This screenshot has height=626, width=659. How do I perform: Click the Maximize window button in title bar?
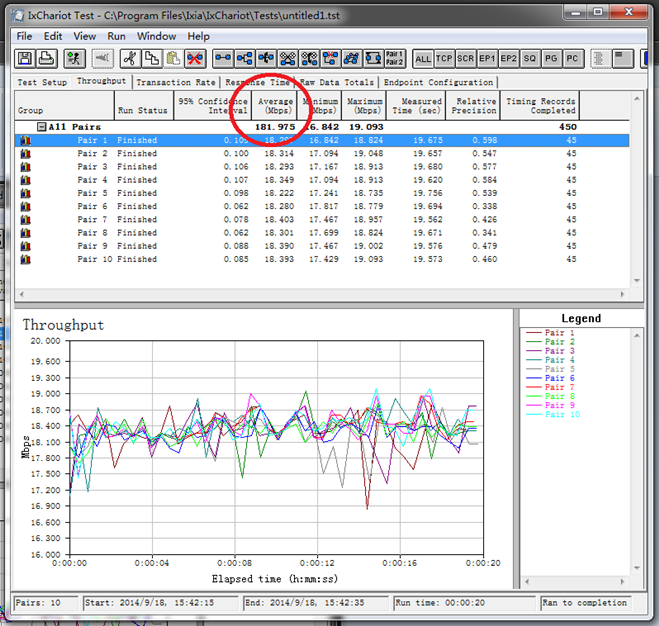pyautogui.click(x=598, y=12)
